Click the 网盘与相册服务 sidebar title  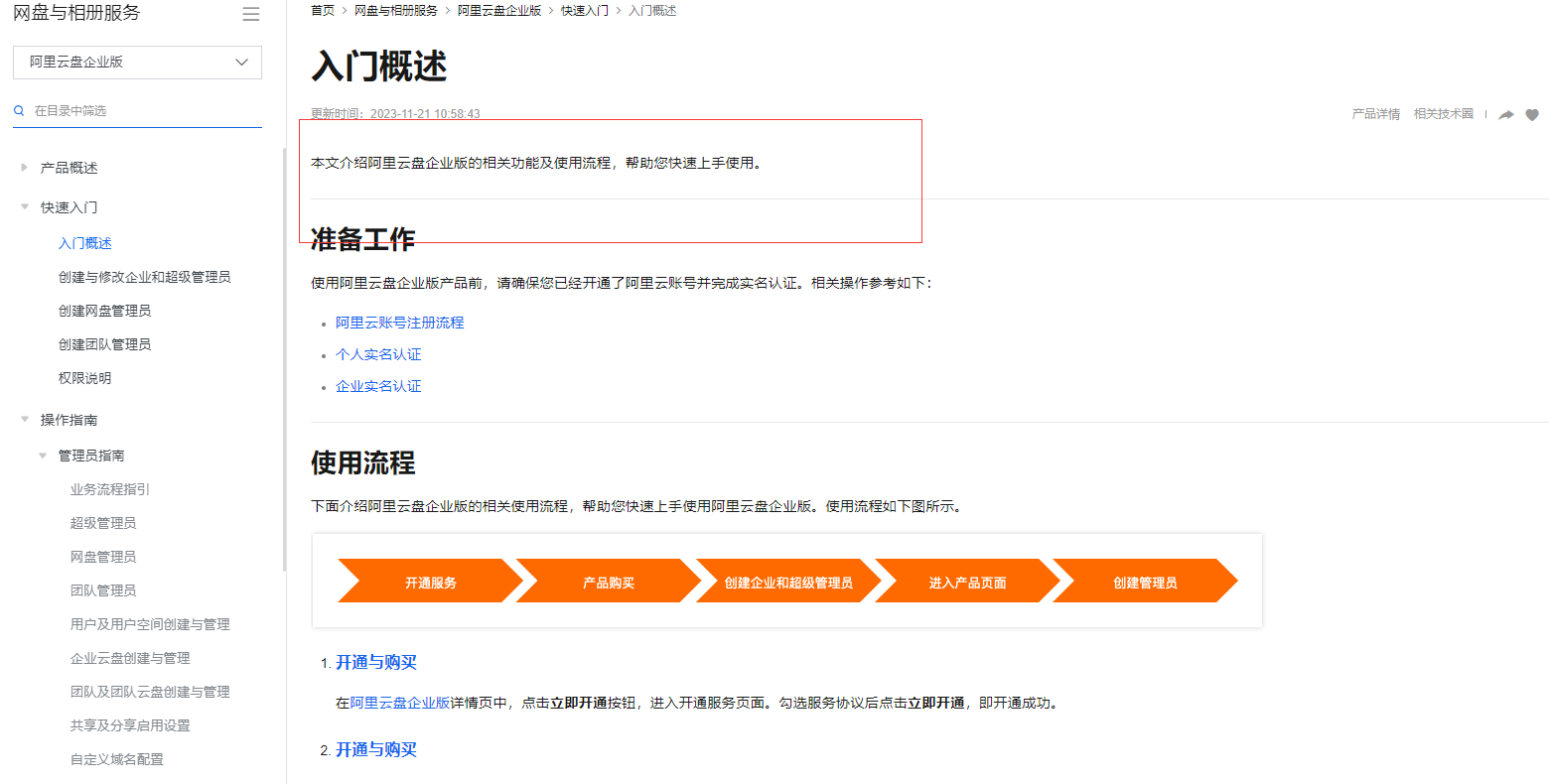tap(76, 13)
